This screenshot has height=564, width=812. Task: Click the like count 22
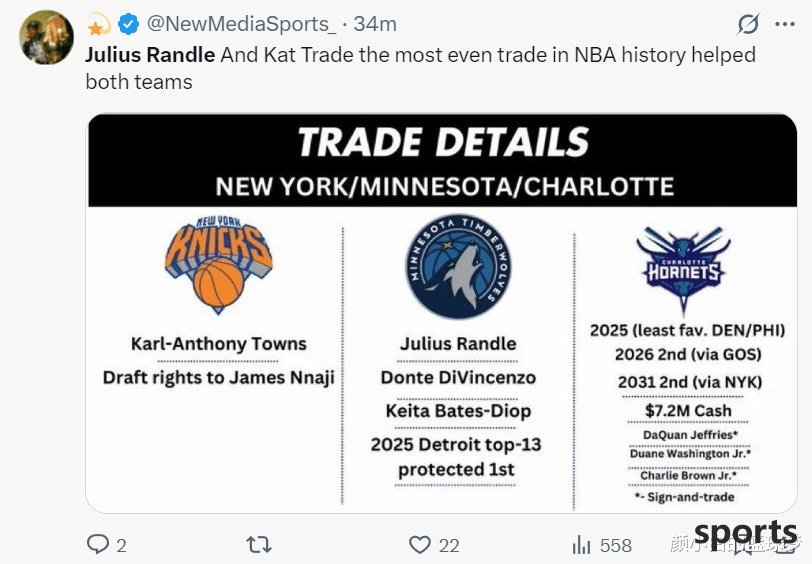[x=448, y=545]
